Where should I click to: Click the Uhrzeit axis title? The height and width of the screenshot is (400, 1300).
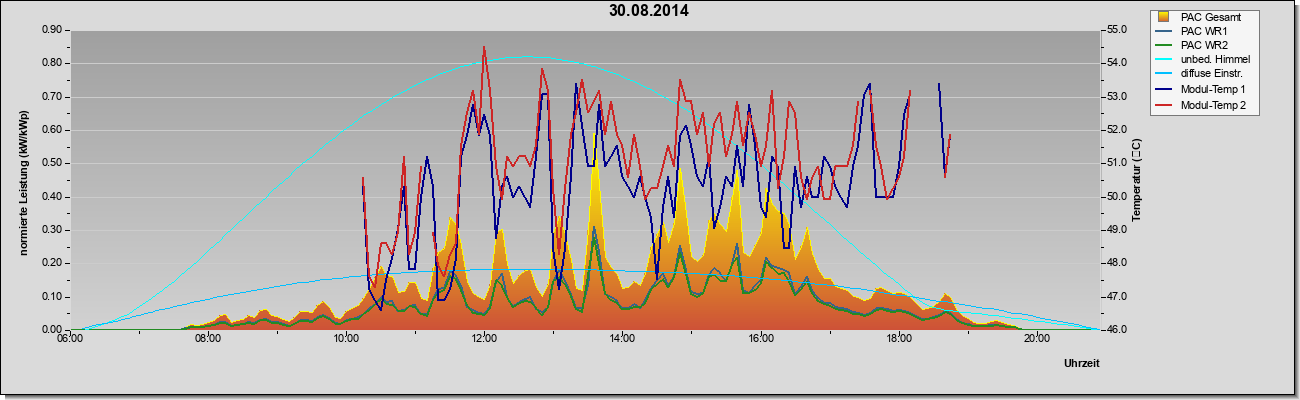pos(1082,364)
